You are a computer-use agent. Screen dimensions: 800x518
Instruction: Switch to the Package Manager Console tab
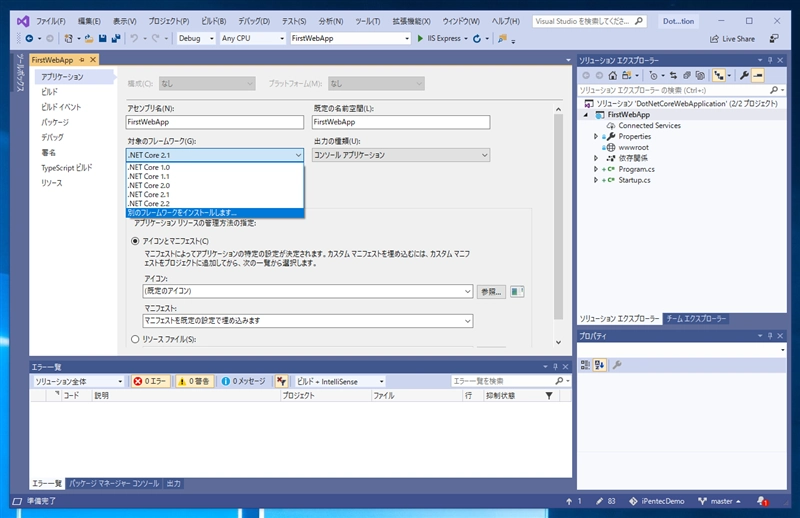click(114, 483)
